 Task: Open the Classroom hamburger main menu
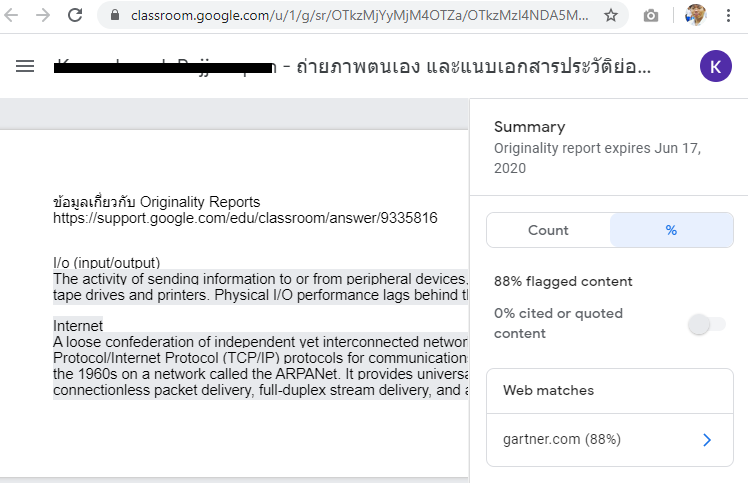25,66
